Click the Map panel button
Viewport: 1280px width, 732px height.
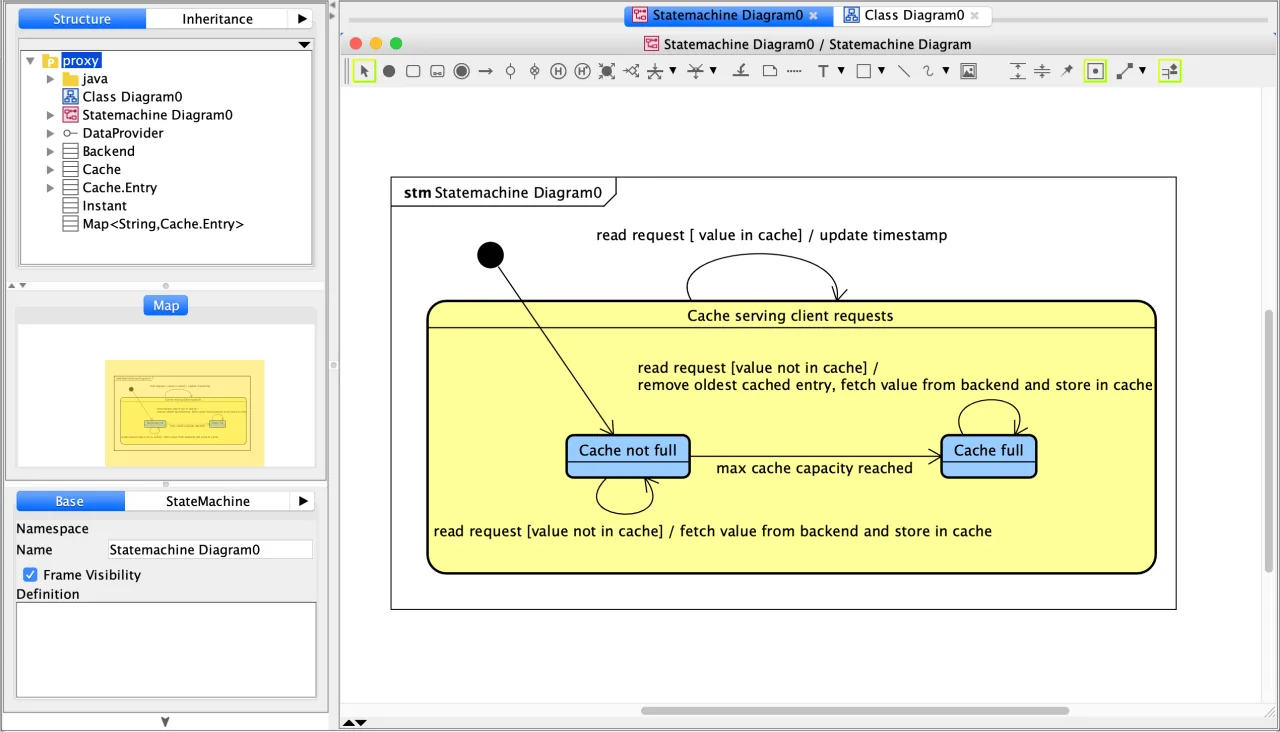coord(166,305)
